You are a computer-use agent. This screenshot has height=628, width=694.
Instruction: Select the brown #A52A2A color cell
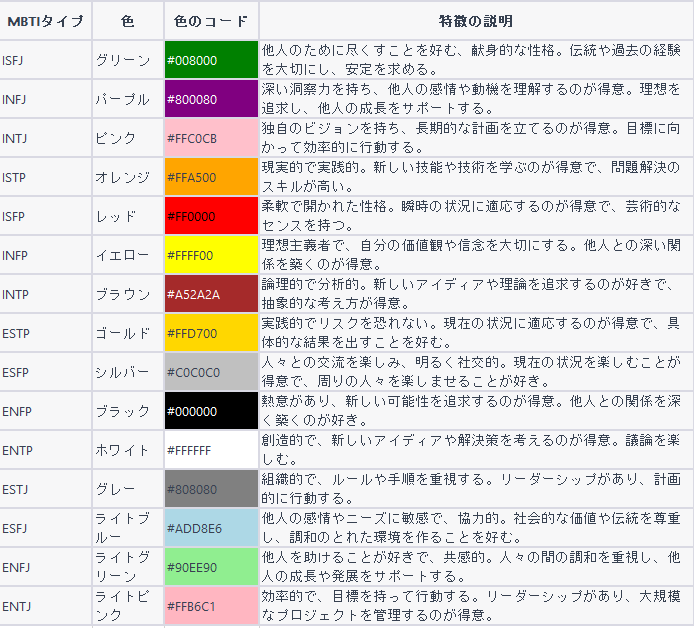click(x=211, y=294)
